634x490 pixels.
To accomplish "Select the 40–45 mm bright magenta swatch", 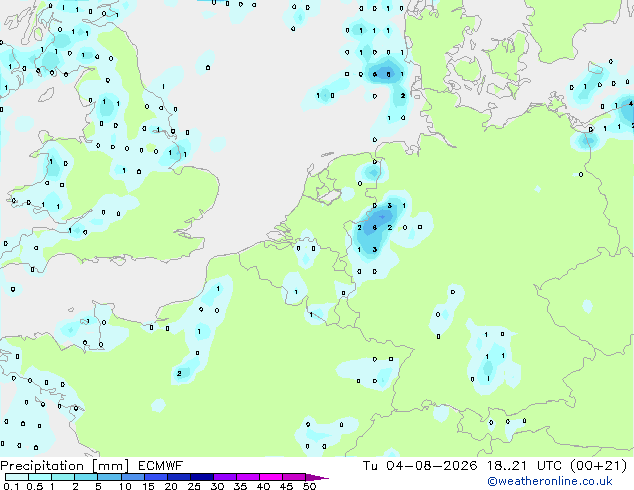I will click(x=271, y=477).
